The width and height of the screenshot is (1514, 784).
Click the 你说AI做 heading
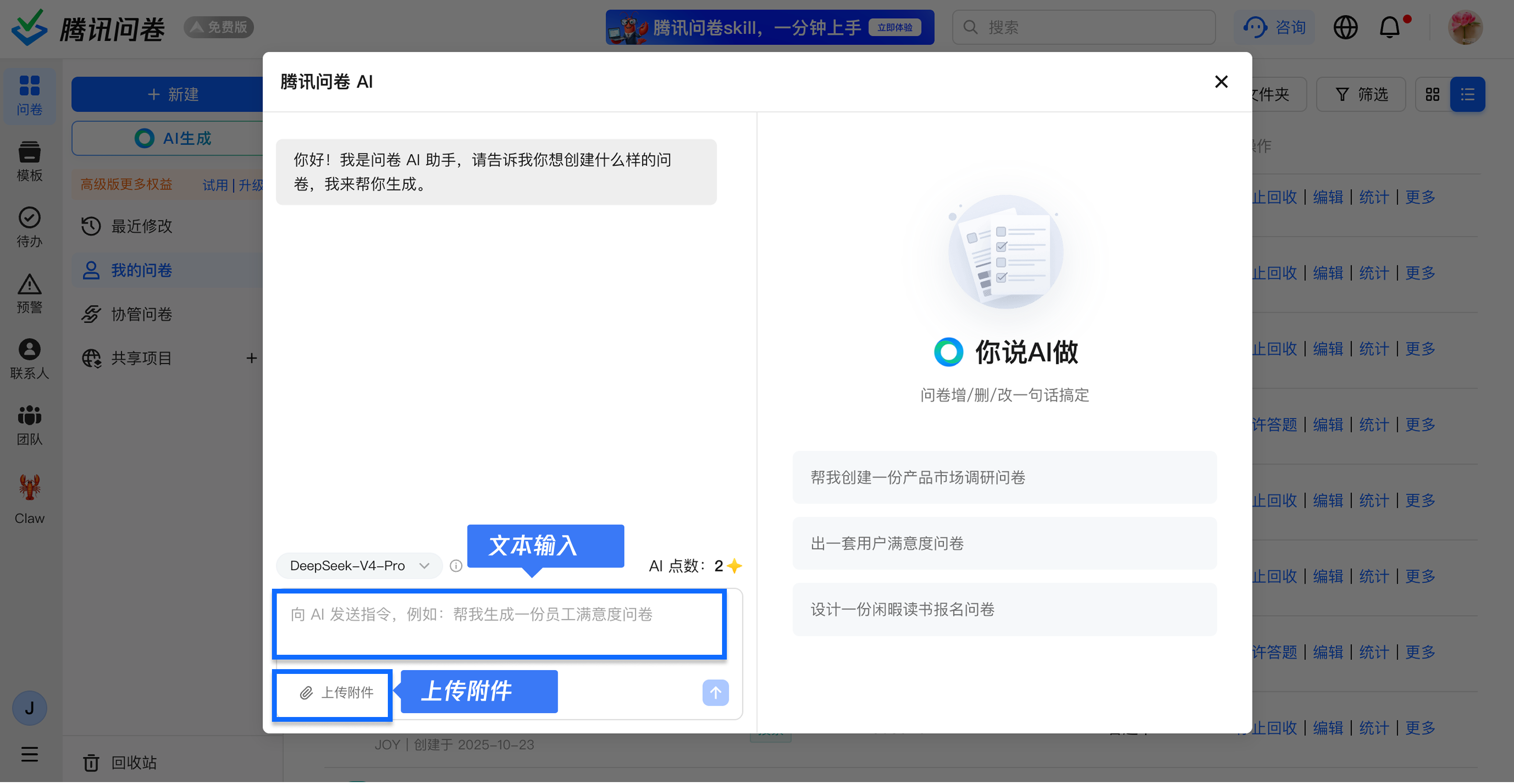(1026, 352)
